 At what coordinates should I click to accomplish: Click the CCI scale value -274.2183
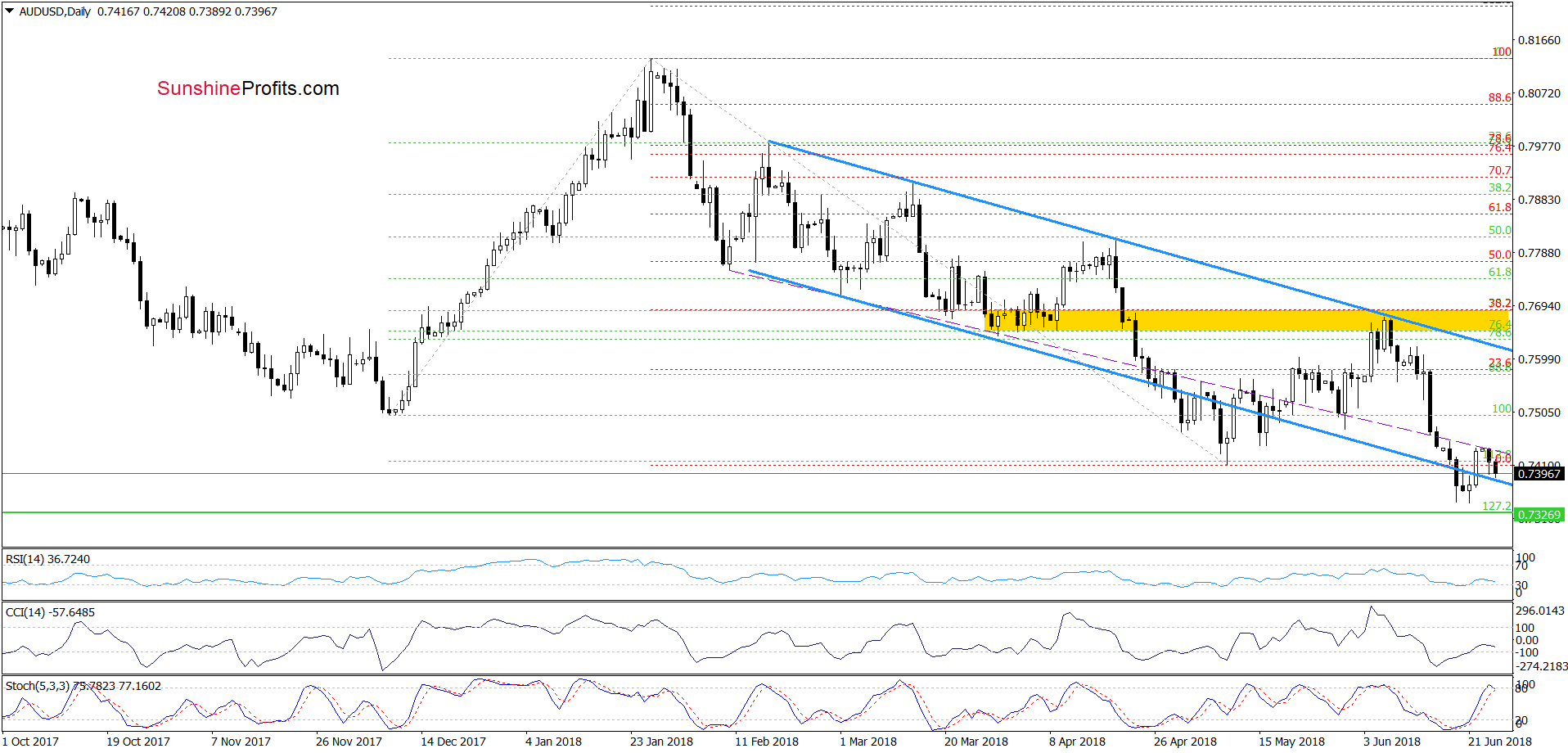click(1542, 666)
